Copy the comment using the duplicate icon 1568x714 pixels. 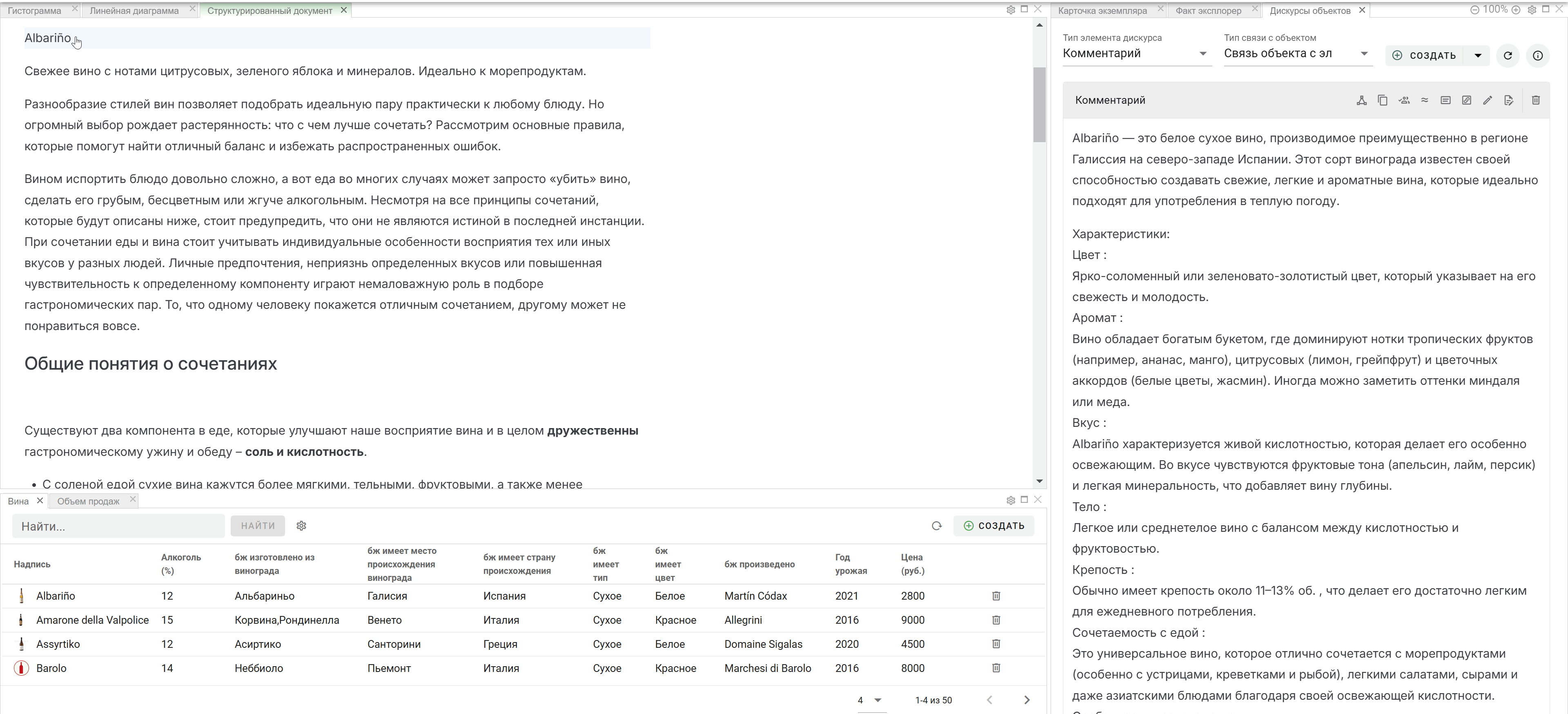click(x=1382, y=100)
